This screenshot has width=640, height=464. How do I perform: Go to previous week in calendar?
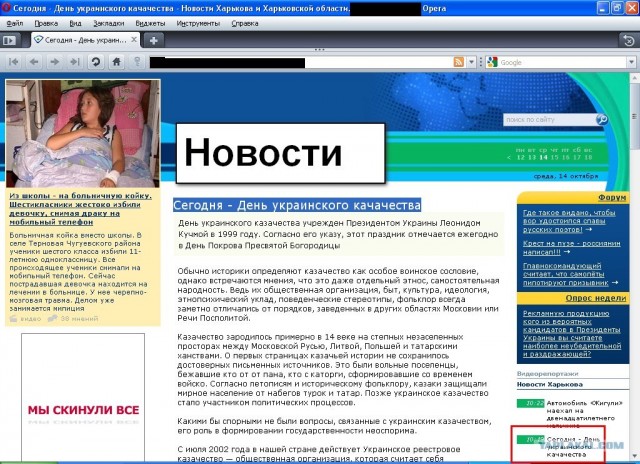[509, 158]
